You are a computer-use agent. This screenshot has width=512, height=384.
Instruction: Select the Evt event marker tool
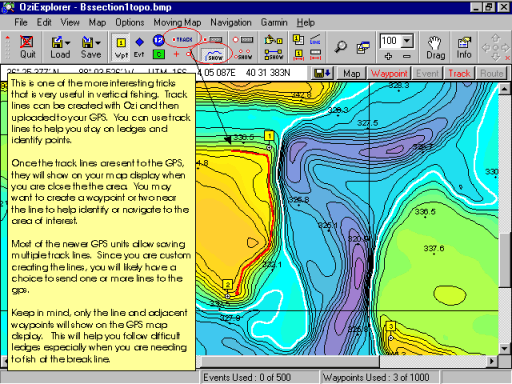(139, 47)
